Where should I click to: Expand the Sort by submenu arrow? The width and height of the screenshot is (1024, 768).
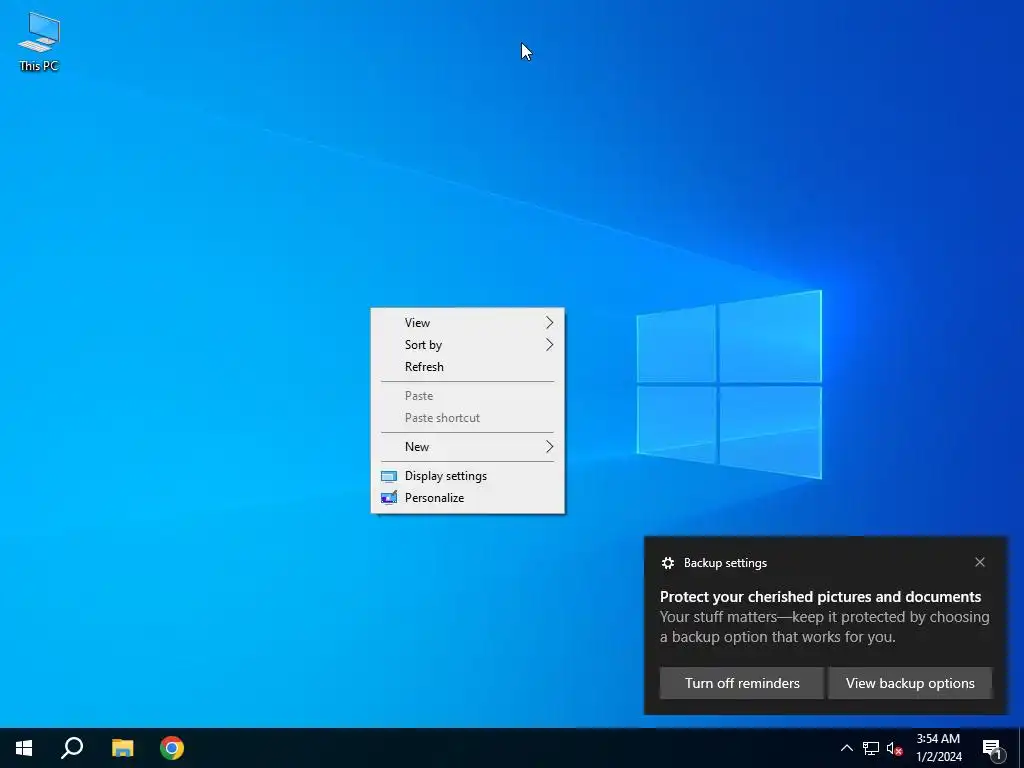(x=549, y=345)
